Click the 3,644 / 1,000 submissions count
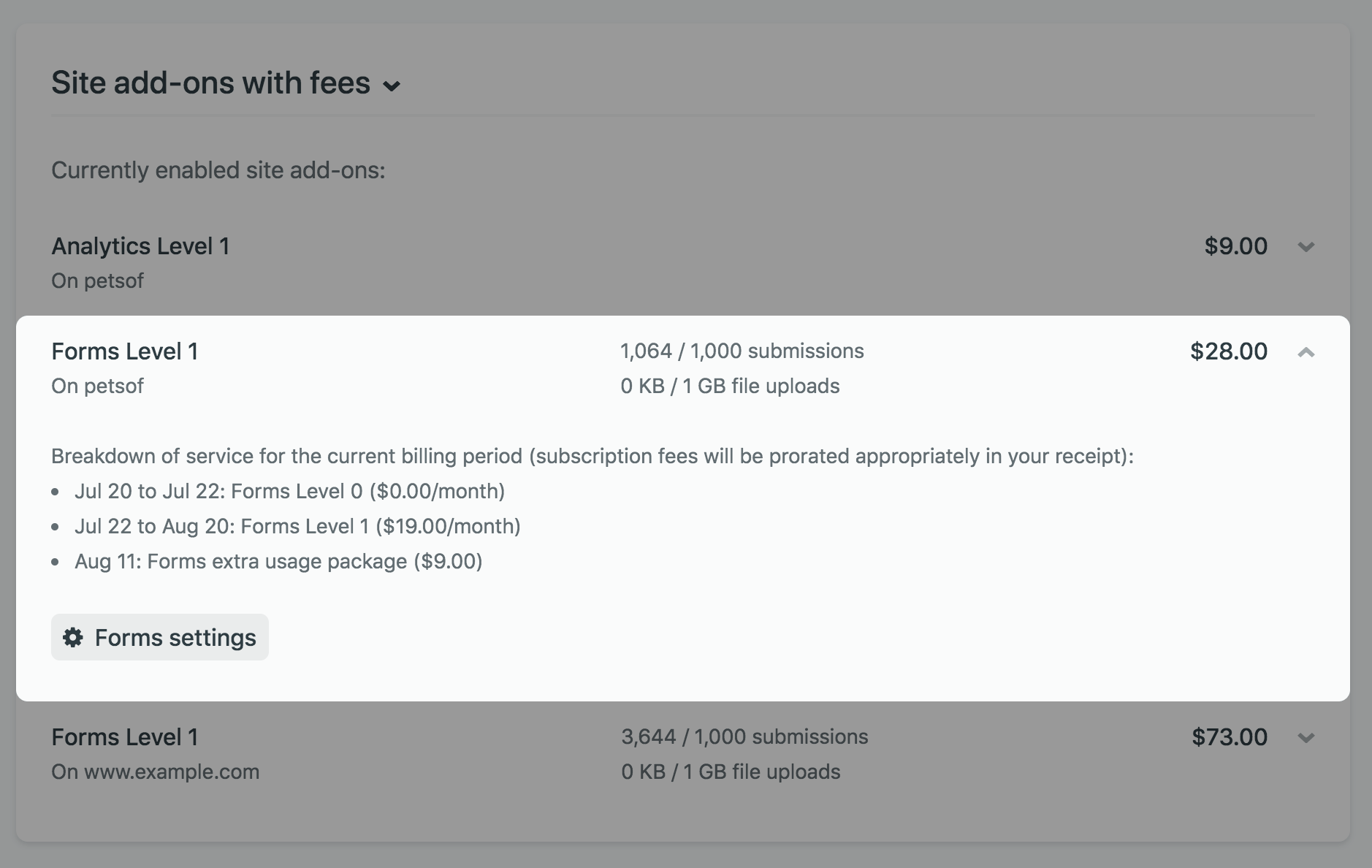1372x868 pixels. 744,736
